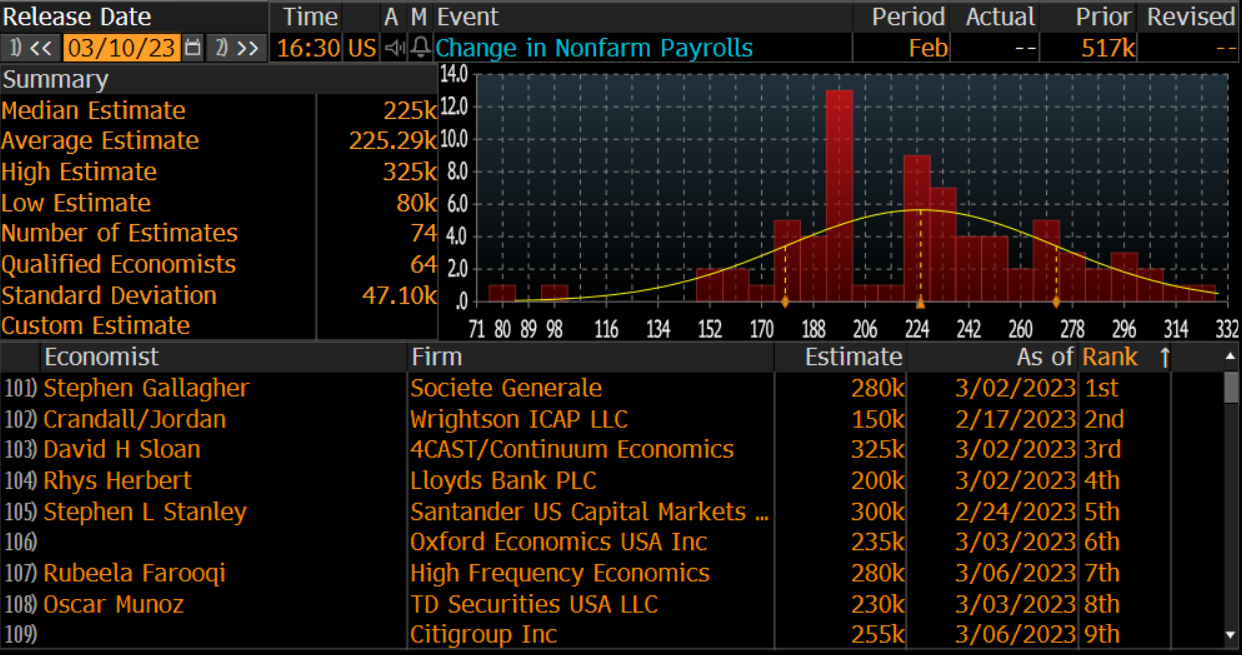
Task: Click the US country code
Action: (x=361, y=48)
